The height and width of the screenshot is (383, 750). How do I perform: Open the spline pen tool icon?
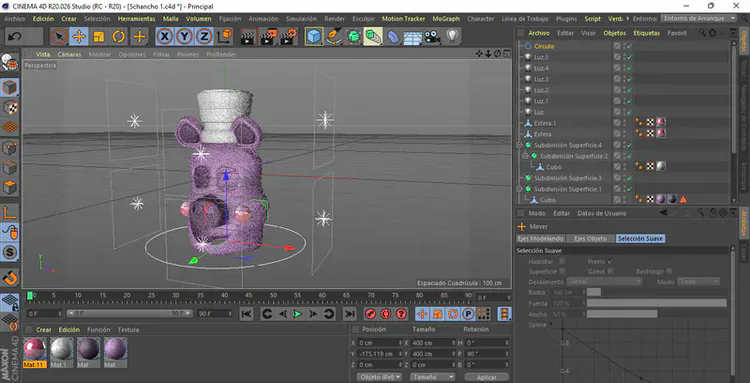(333, 36)
